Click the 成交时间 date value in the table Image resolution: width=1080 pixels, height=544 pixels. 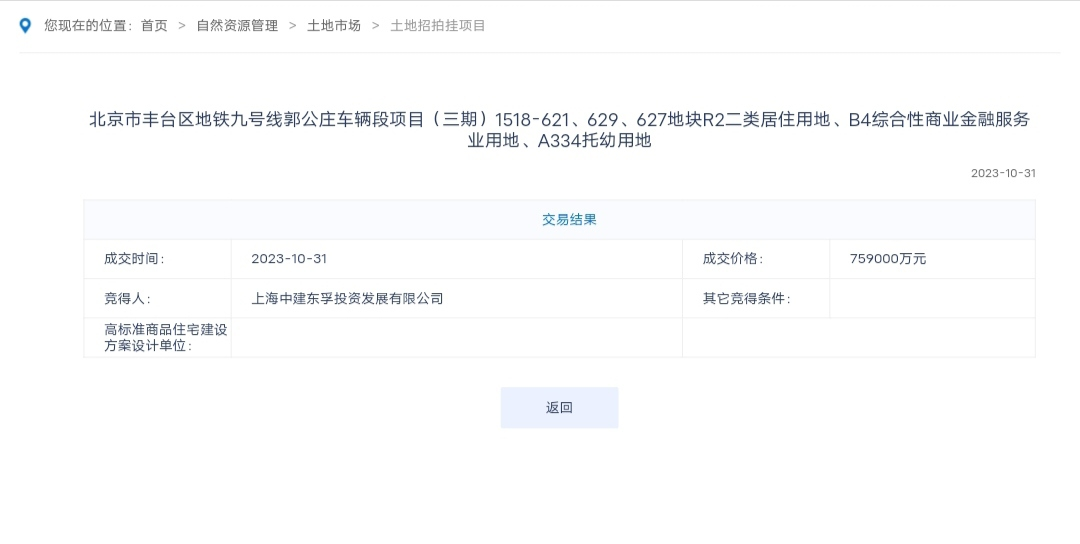pos(289,259)
